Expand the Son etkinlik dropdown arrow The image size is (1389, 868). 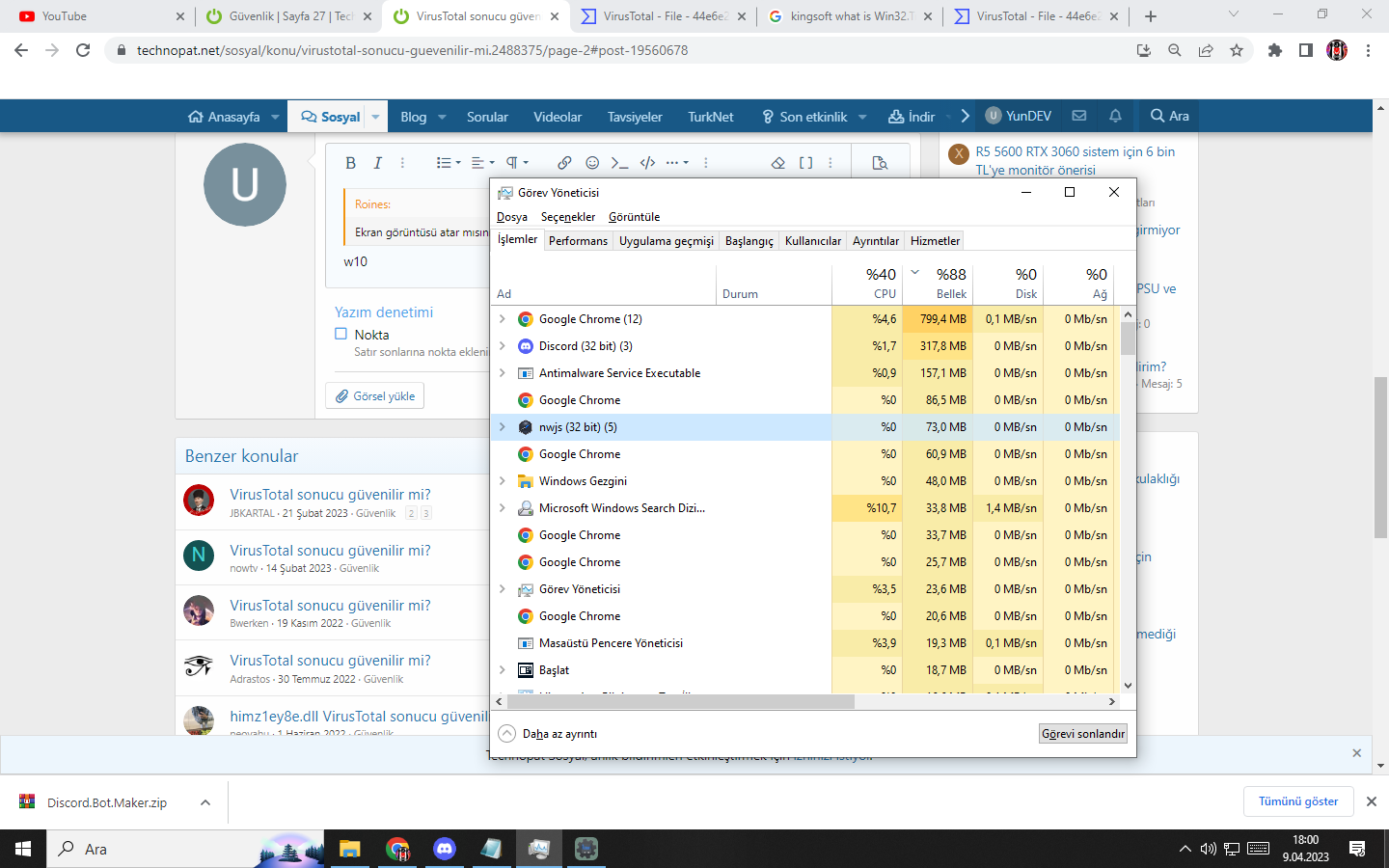tap(862, 117)
